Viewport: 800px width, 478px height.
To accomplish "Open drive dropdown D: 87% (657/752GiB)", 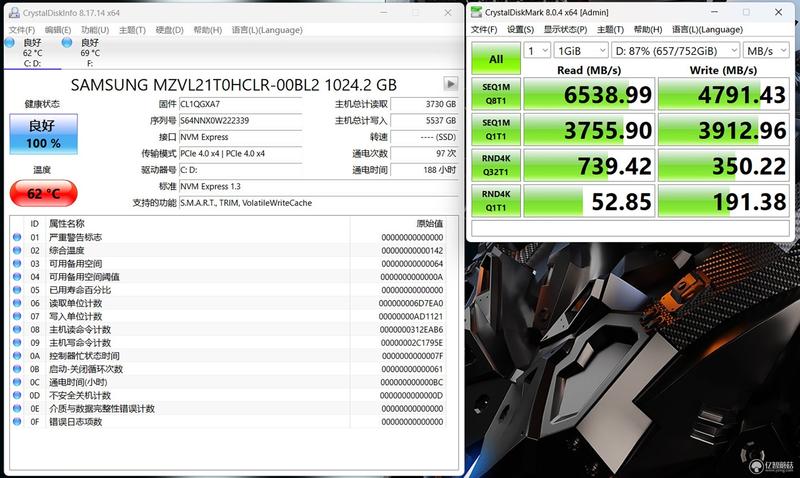I will tap(676, 51).
